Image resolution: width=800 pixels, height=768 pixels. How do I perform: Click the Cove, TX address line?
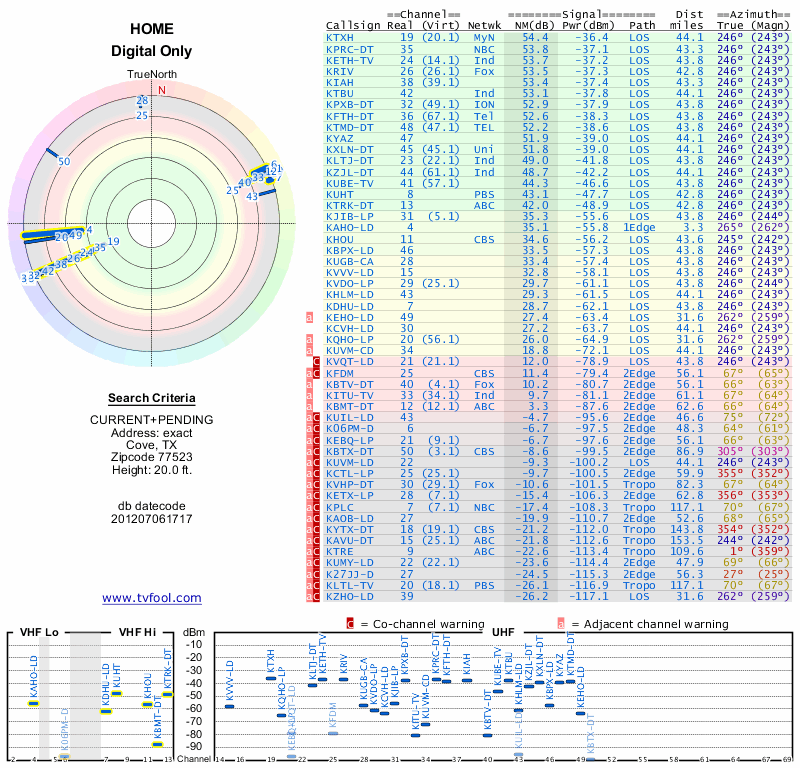[152, 445]
